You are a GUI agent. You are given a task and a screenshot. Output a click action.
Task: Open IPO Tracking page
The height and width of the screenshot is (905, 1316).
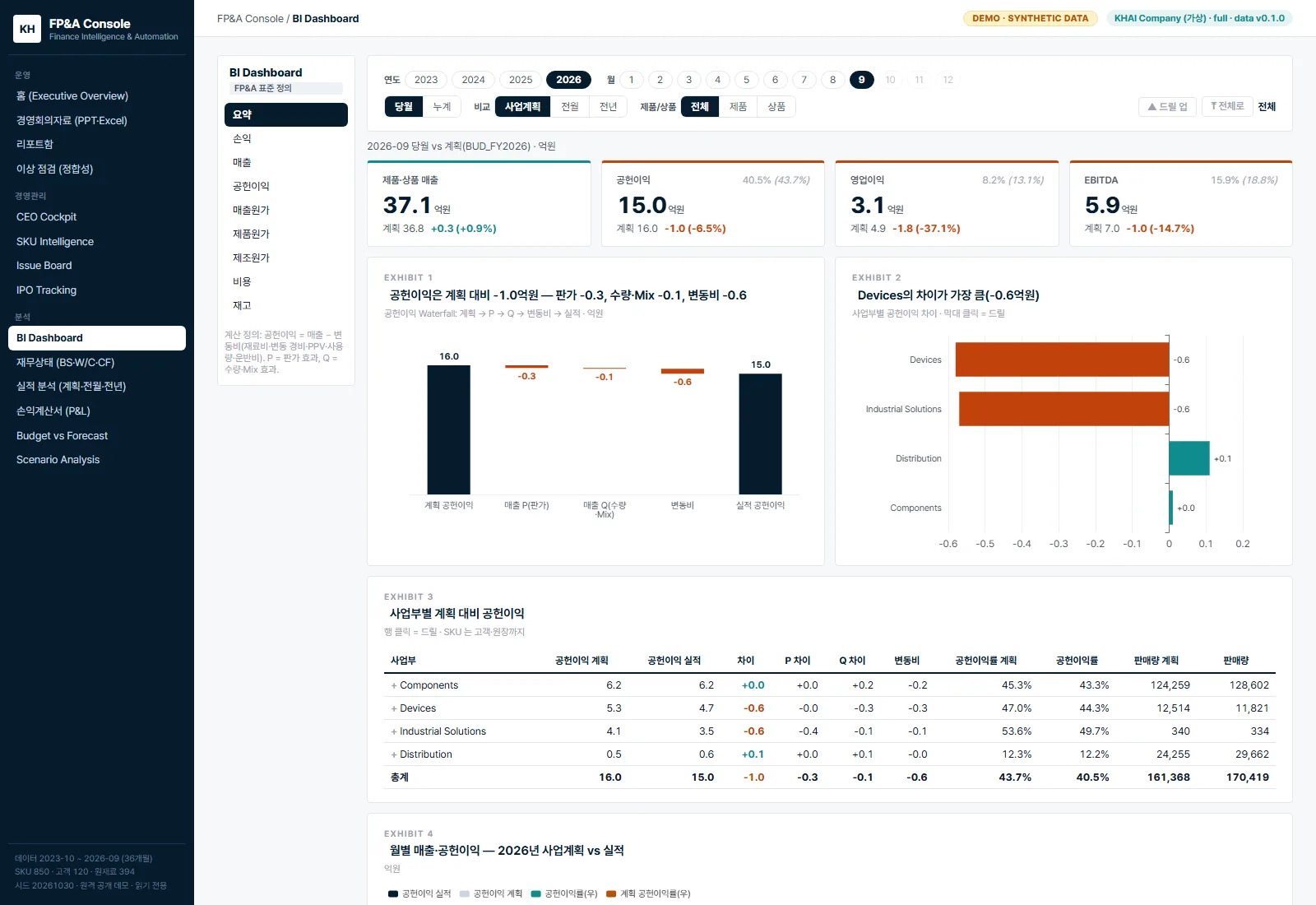[97, 290]
